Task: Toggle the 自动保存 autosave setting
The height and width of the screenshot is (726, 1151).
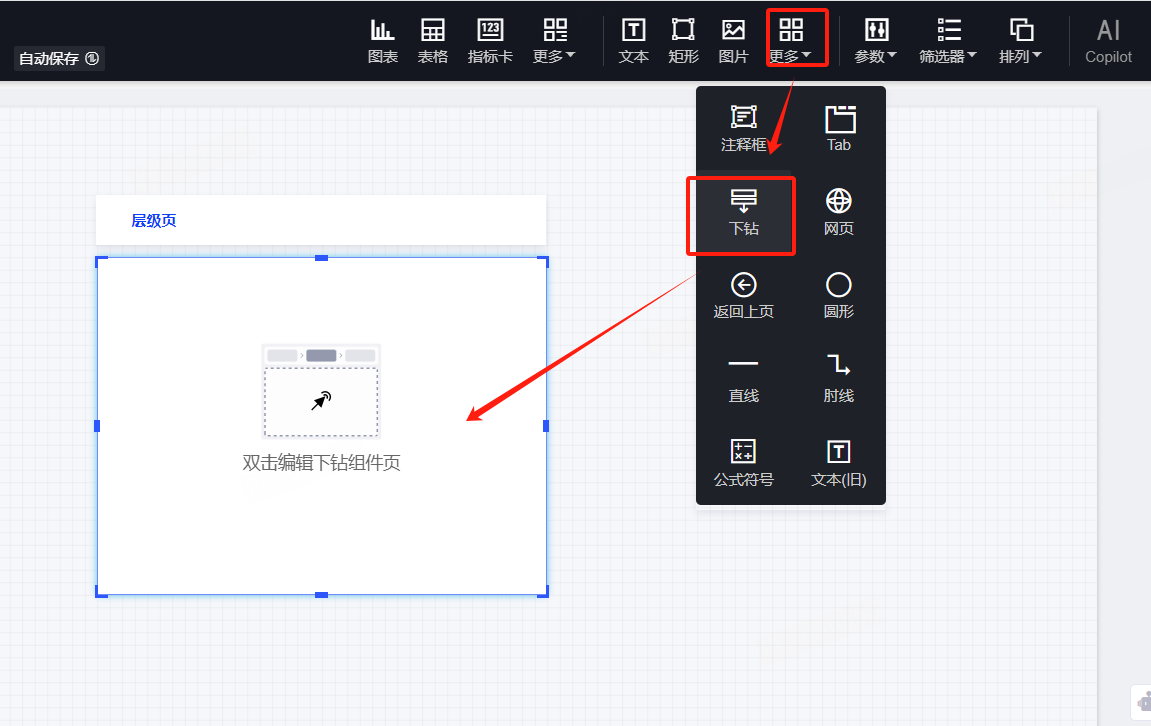Action: point(59,59)
